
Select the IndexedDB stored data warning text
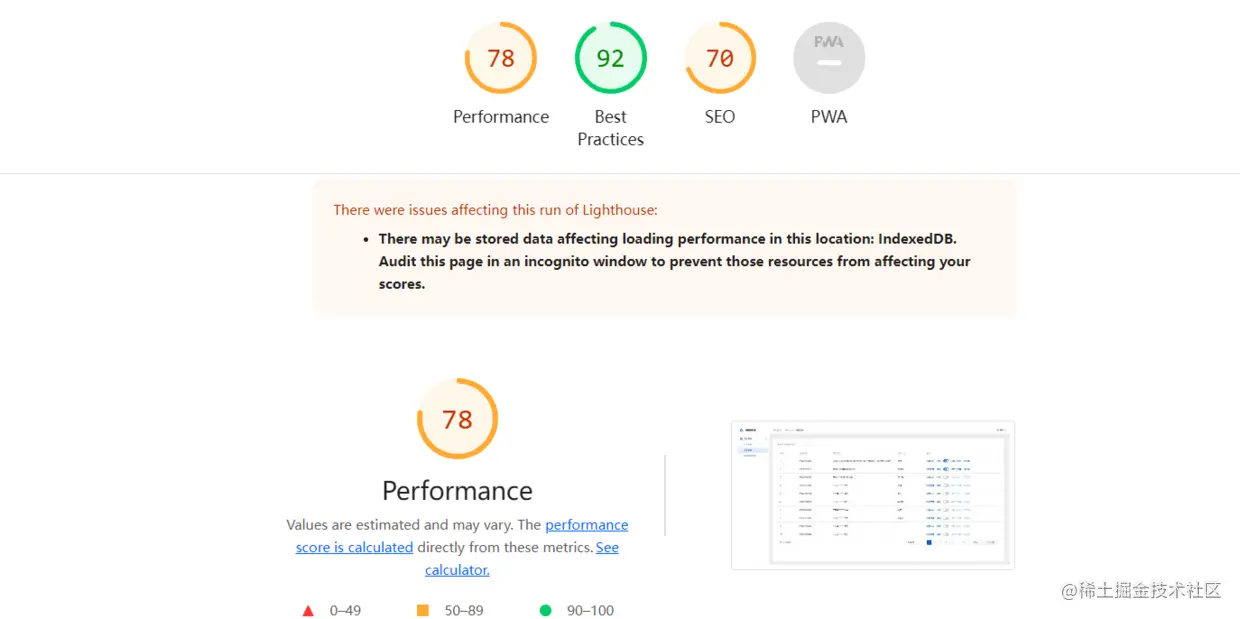(674, 261)
